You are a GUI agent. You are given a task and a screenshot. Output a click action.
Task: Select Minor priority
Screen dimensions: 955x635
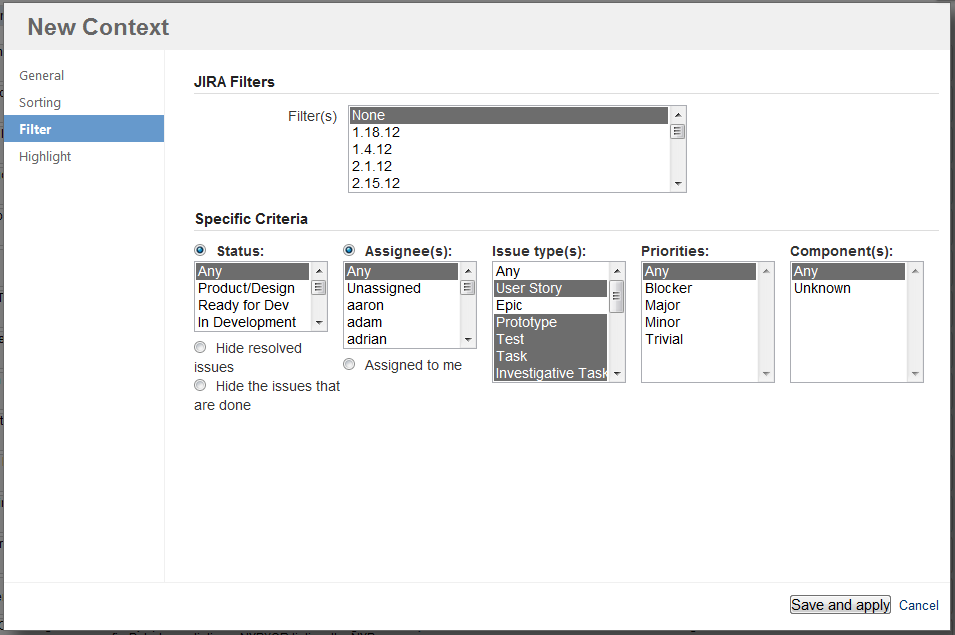coord(699,323)
